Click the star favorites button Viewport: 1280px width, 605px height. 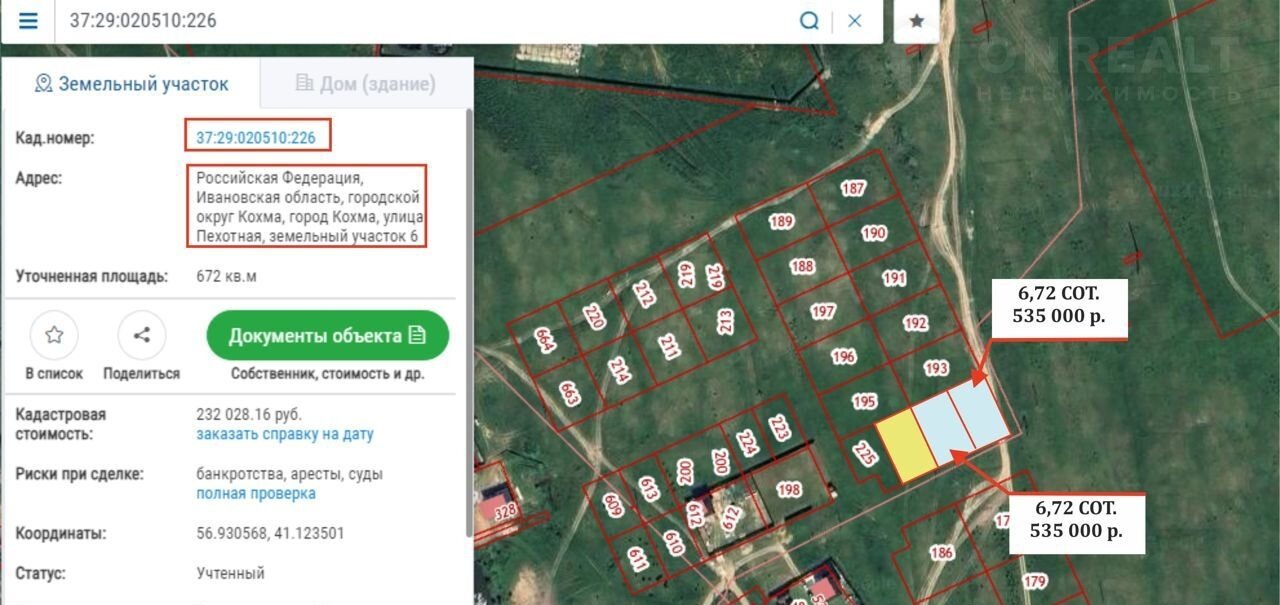[916, 21]
